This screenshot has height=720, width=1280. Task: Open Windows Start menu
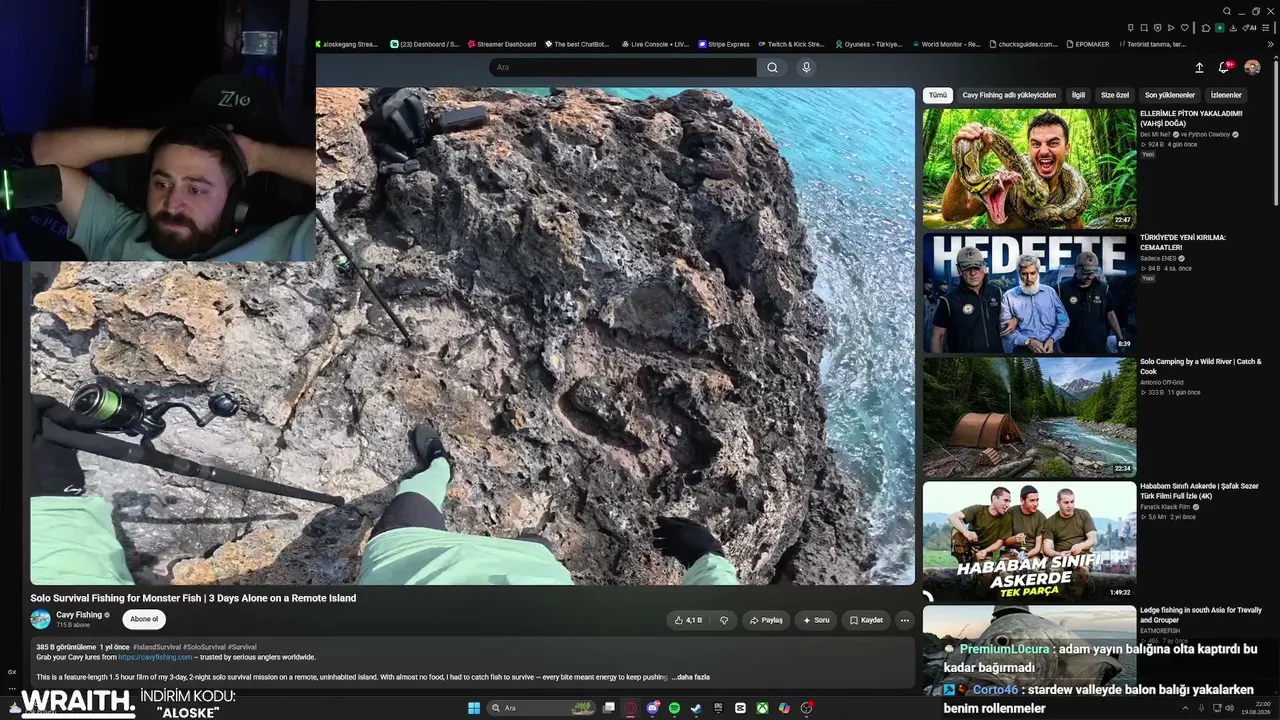474,708
